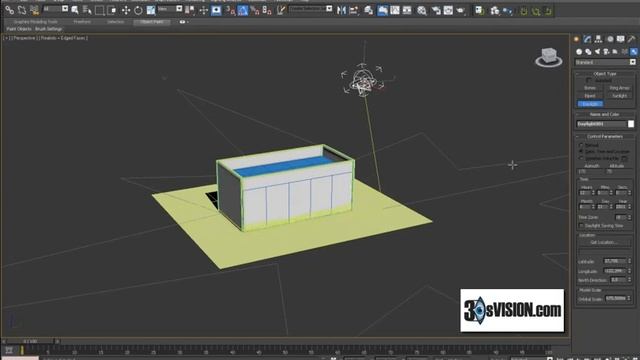Open the Paint Objects panel
Screen dimensions: 640x360
point(19,29)
